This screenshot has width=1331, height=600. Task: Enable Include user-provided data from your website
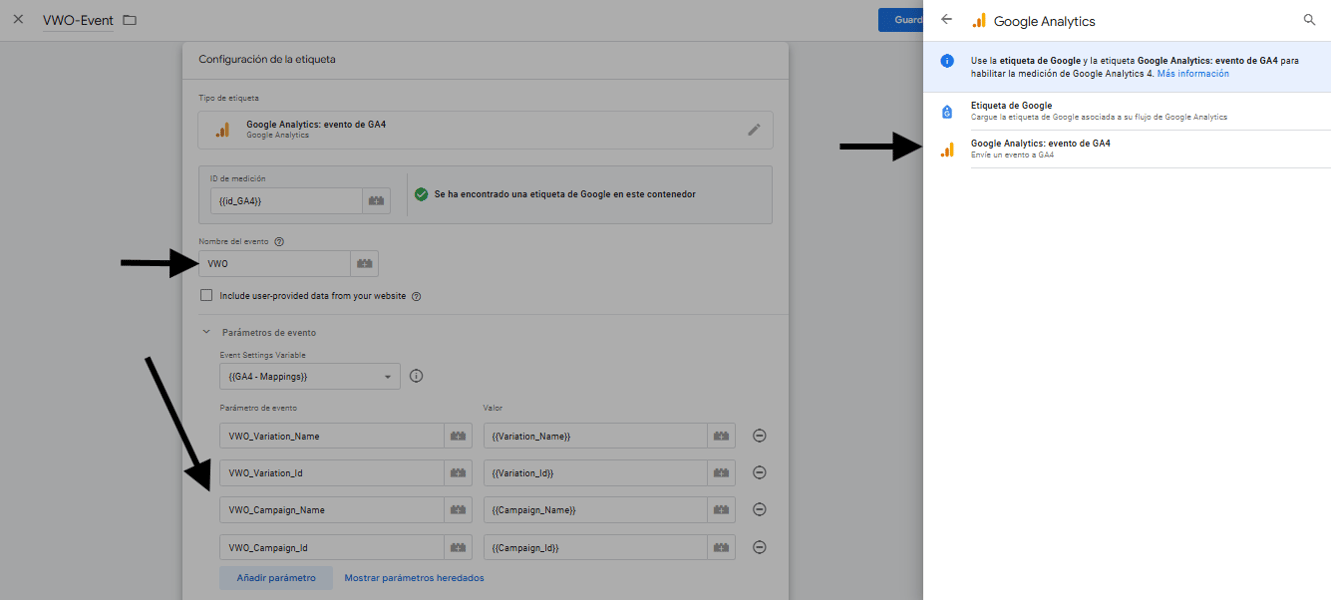point(206,296)
